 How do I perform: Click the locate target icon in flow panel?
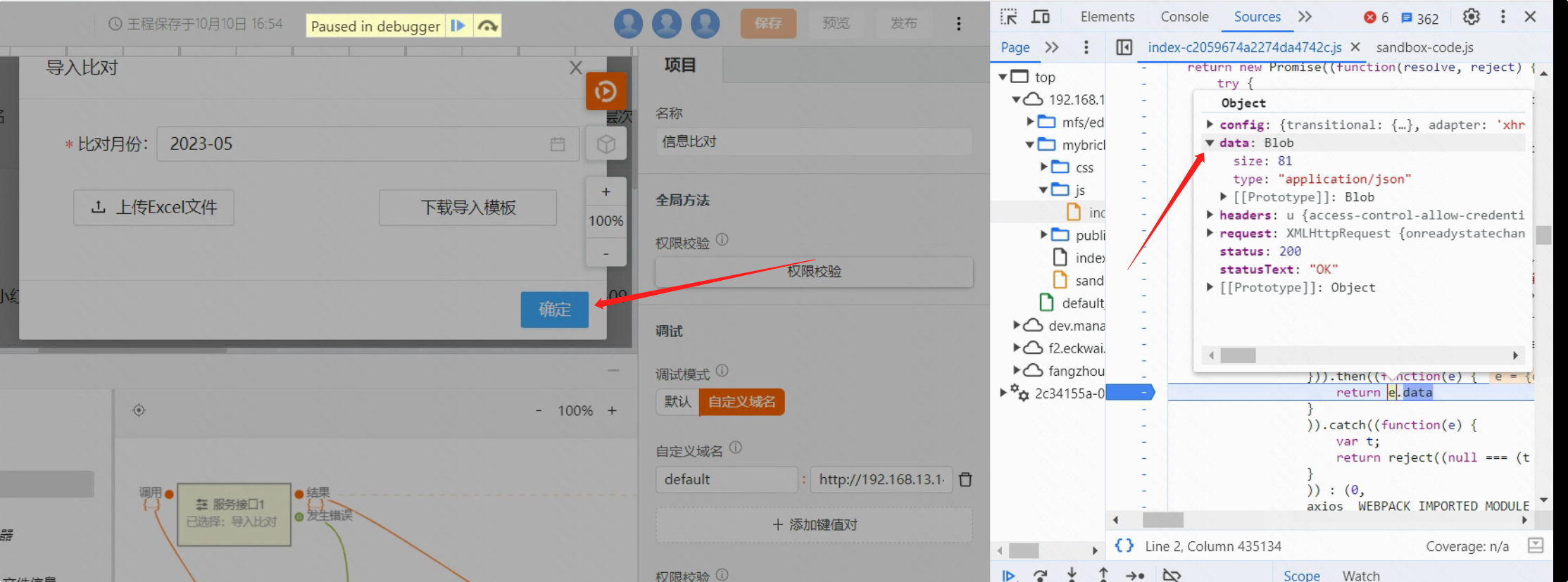tap(139, 410)
